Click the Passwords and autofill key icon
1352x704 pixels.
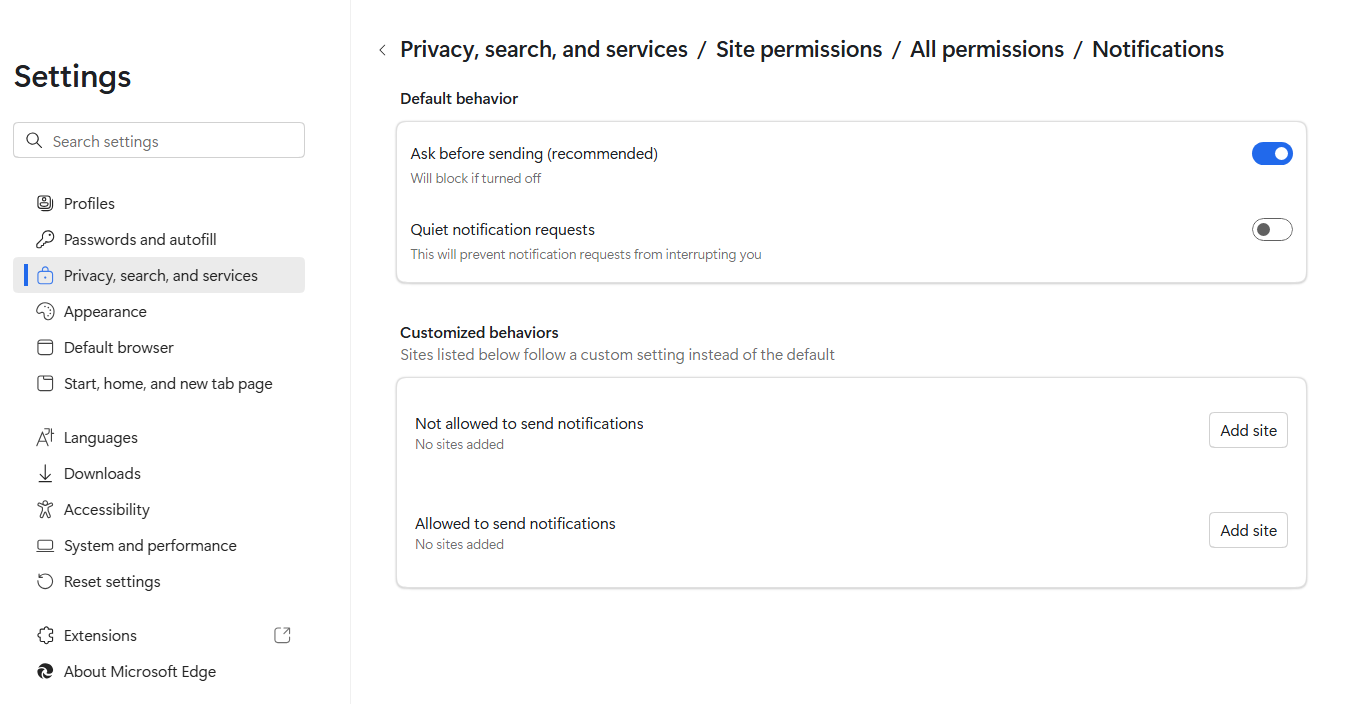(45, 240)
